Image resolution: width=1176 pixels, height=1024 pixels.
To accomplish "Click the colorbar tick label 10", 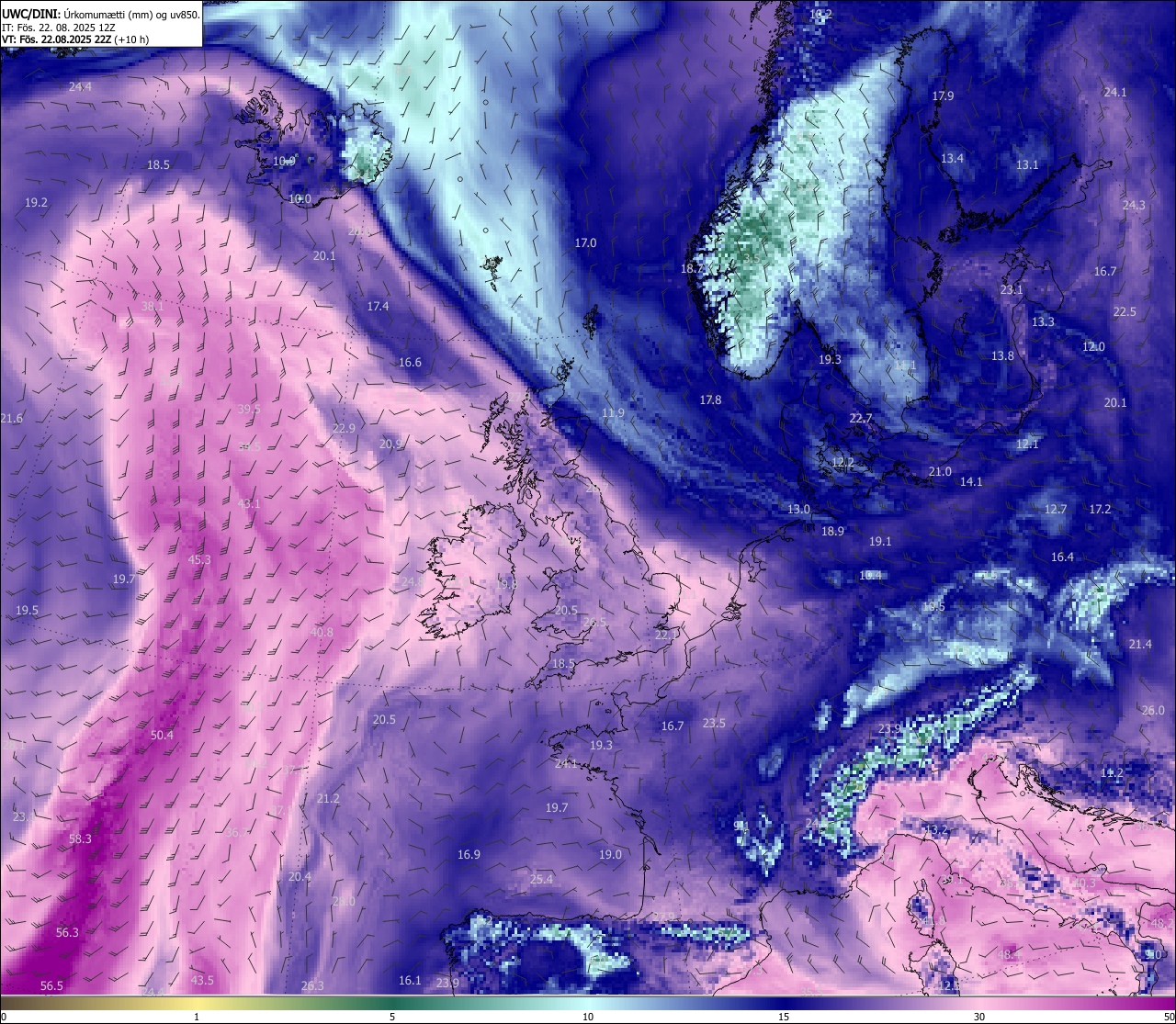I will (588, 1017).
